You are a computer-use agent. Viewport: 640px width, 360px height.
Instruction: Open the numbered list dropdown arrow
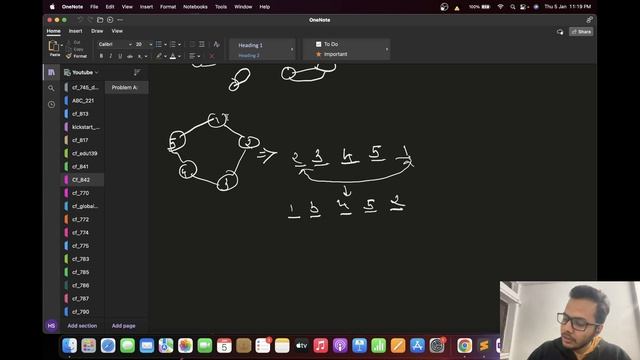click(179, 44)
